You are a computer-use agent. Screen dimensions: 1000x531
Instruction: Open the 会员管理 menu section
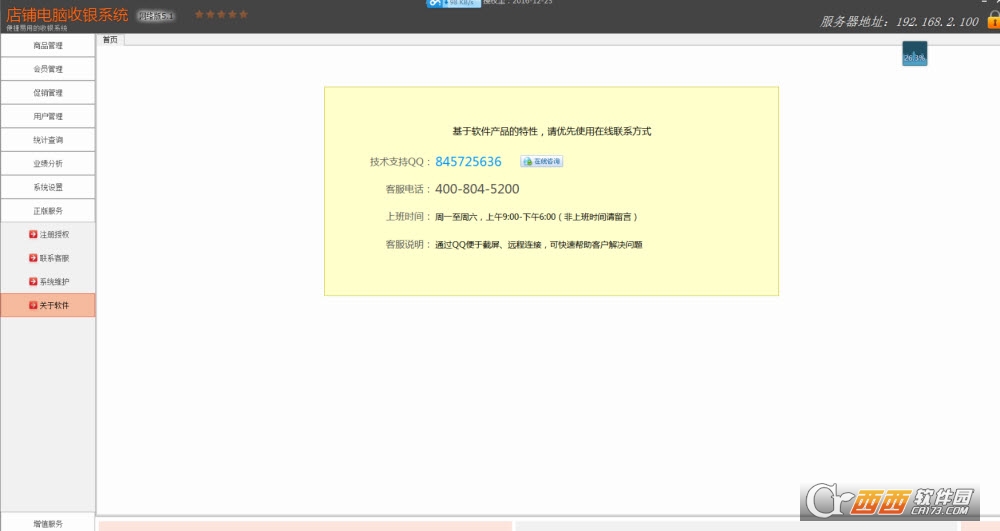(48, 69)
